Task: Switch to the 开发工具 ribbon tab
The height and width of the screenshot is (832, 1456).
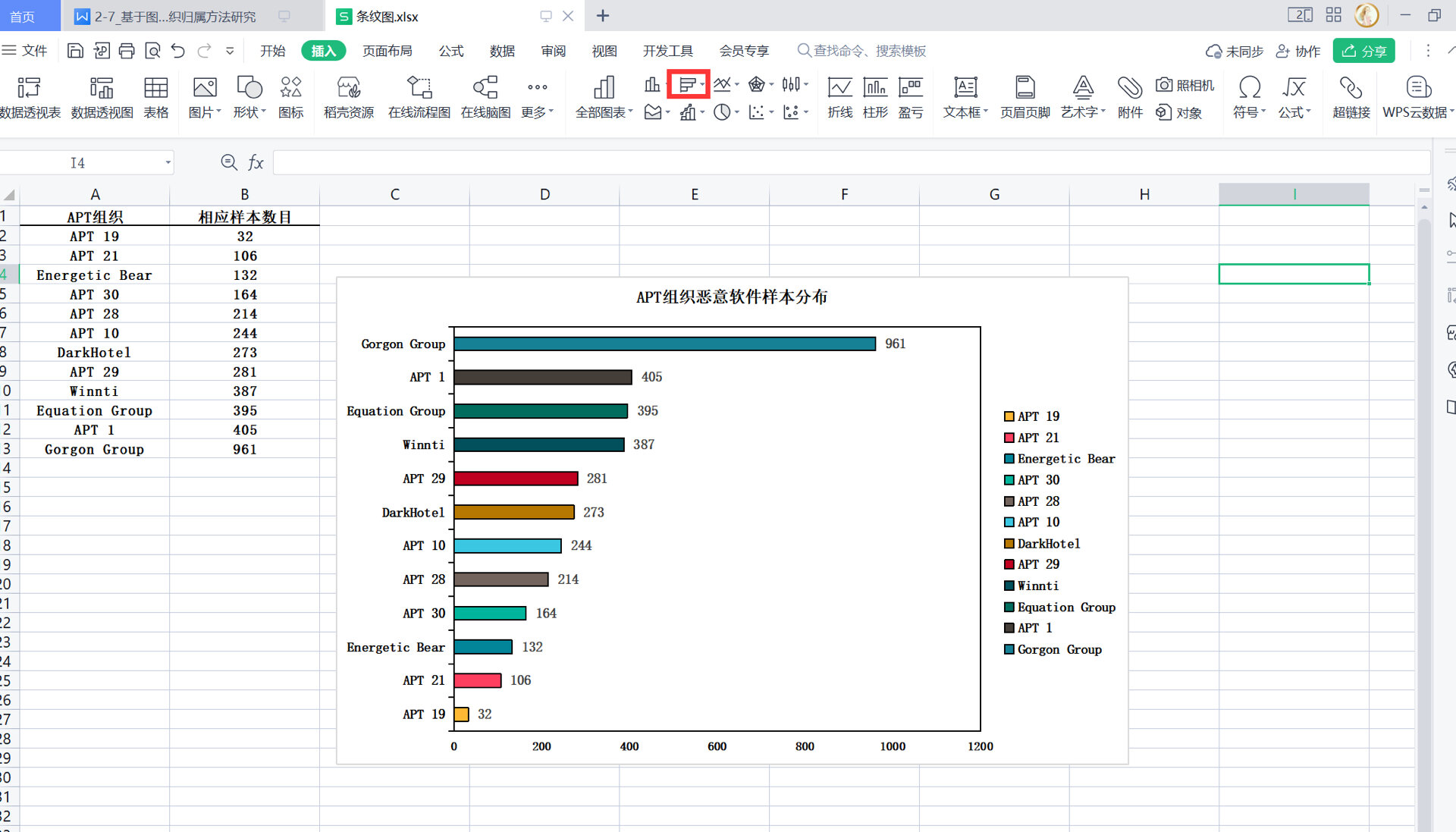Action: (x=667, y=51)
